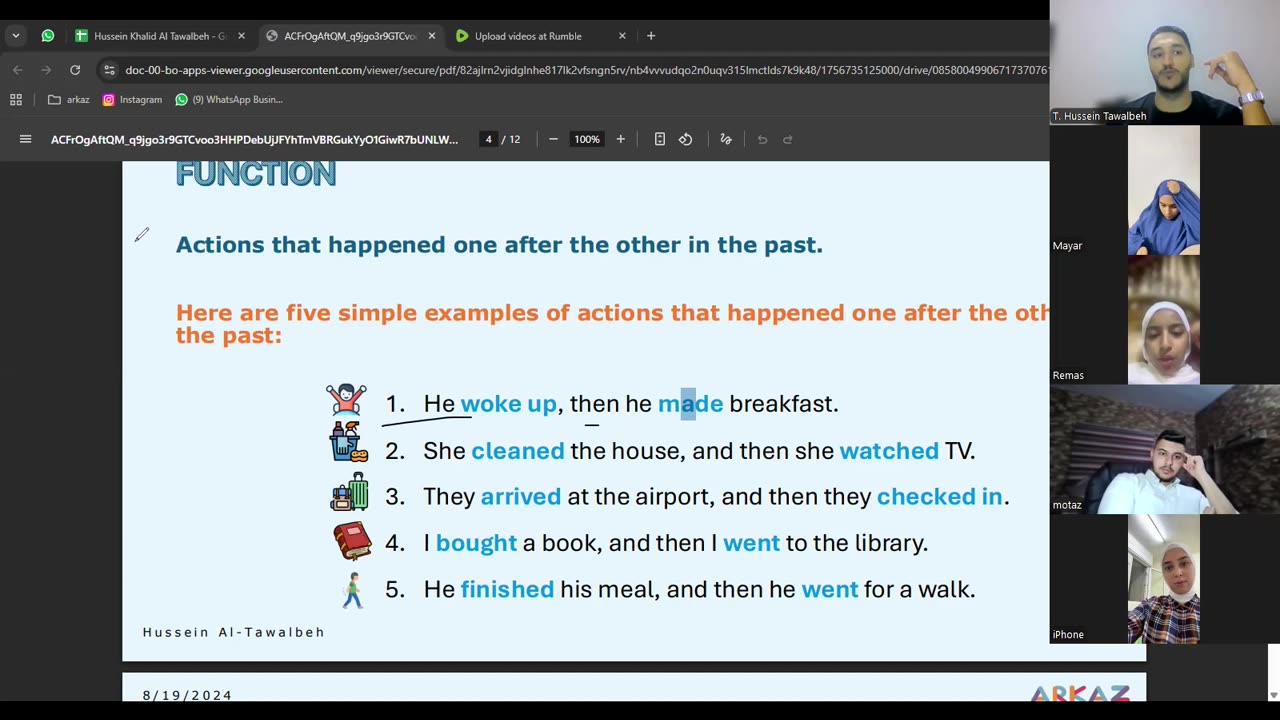This screenshot has width=1280, height=720.
Task: Toggle the PDF sidebar menu
Action: [26, 139]
